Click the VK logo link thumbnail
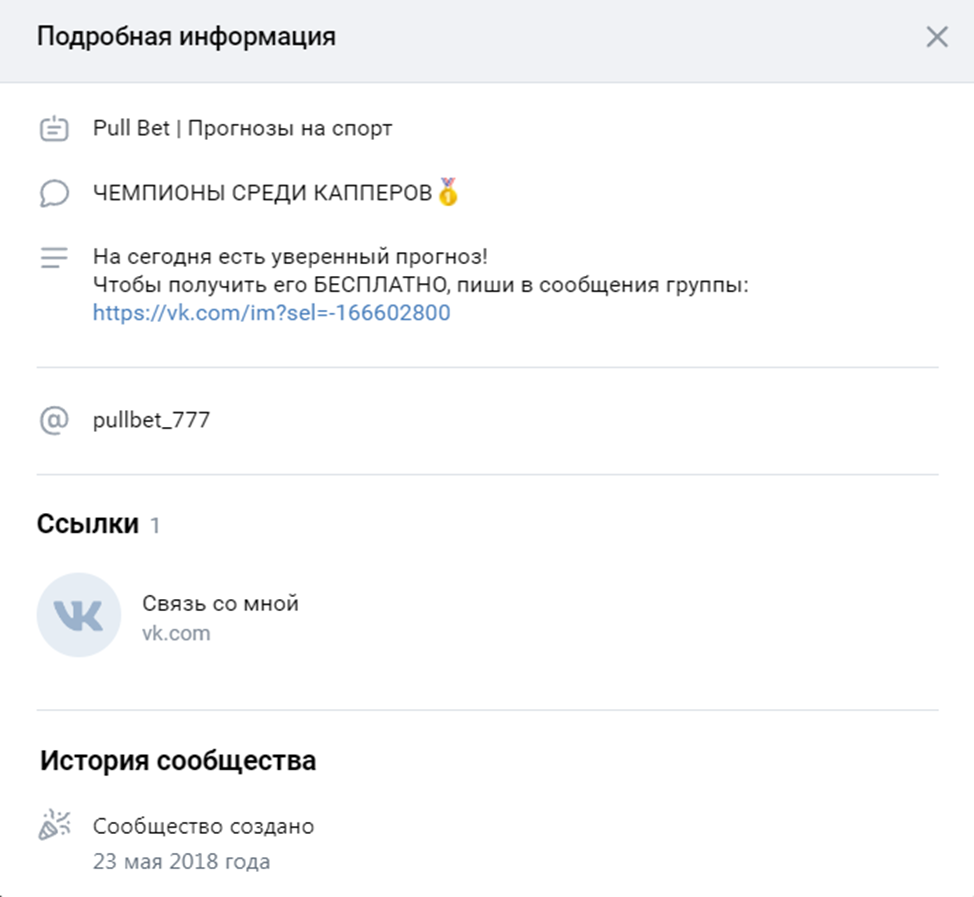Image resolution: width=974 pixels, height=897 pixels. tap(79, 615)
